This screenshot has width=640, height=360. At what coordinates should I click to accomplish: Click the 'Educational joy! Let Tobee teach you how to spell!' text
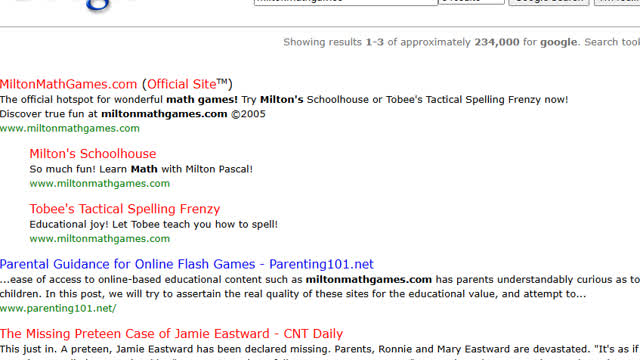[x=153, y=224]
